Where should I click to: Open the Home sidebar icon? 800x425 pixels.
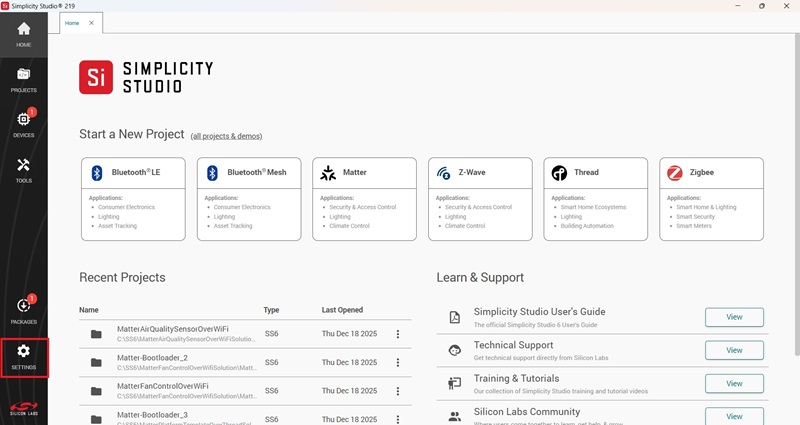click(x=23, y=34)
